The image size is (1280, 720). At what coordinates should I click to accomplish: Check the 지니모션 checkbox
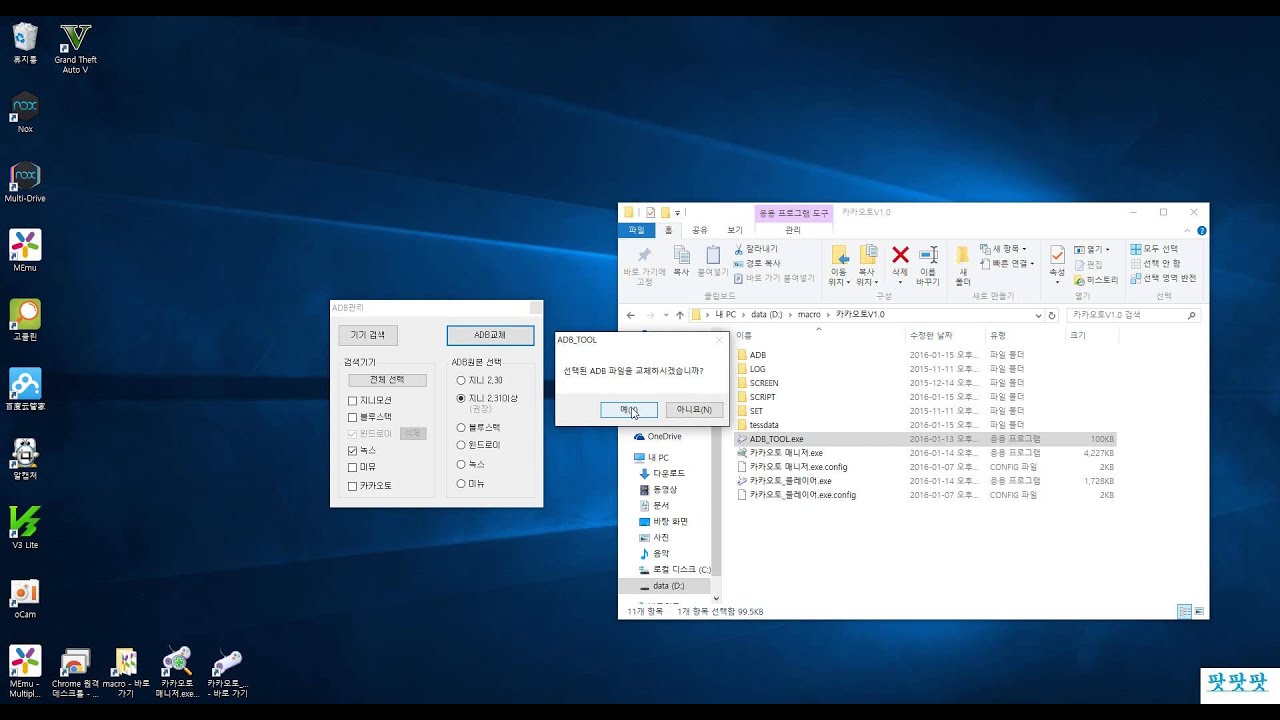point(352,400)
